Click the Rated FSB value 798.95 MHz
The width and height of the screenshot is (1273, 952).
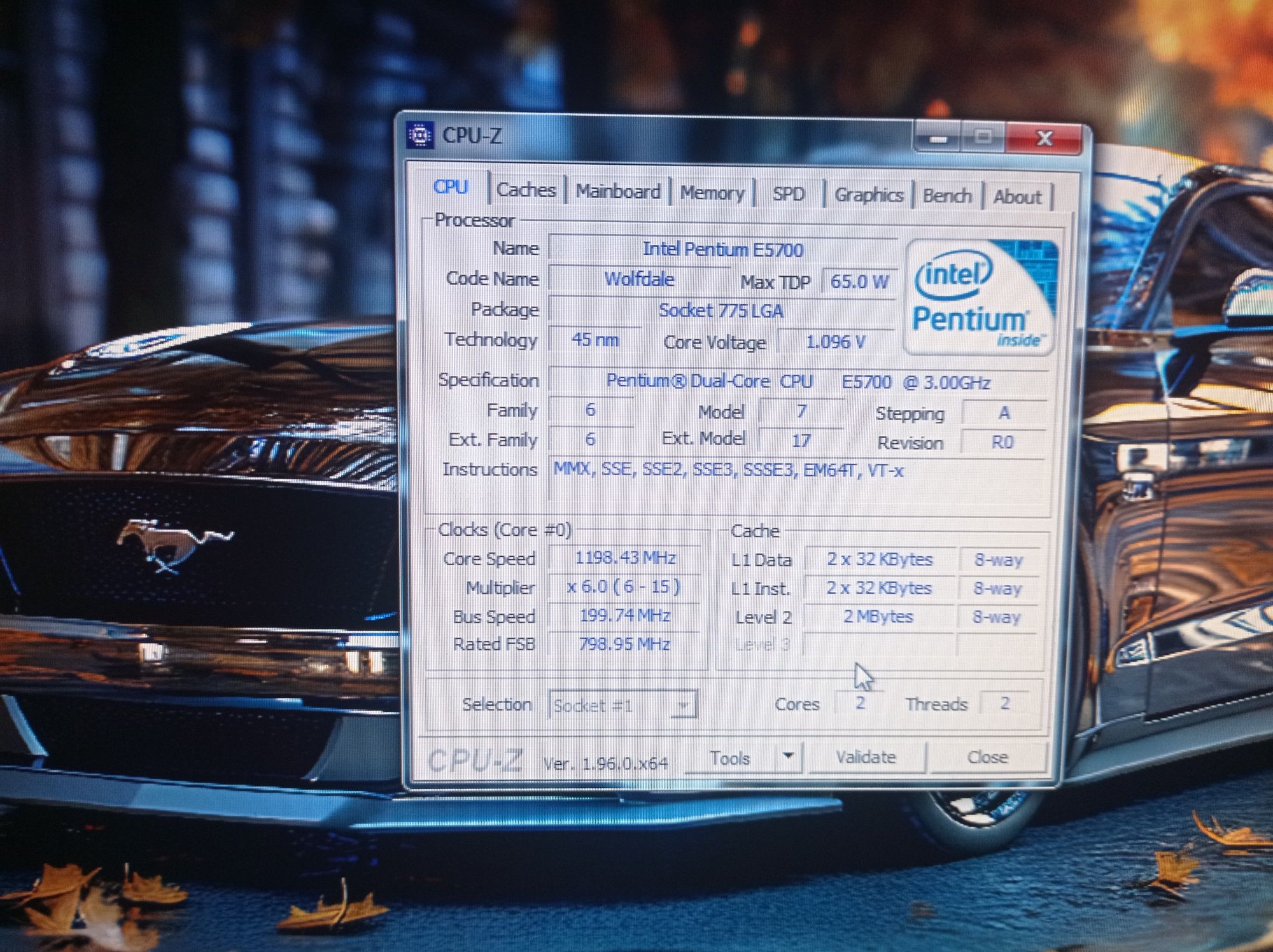click(x=624, y=644)
